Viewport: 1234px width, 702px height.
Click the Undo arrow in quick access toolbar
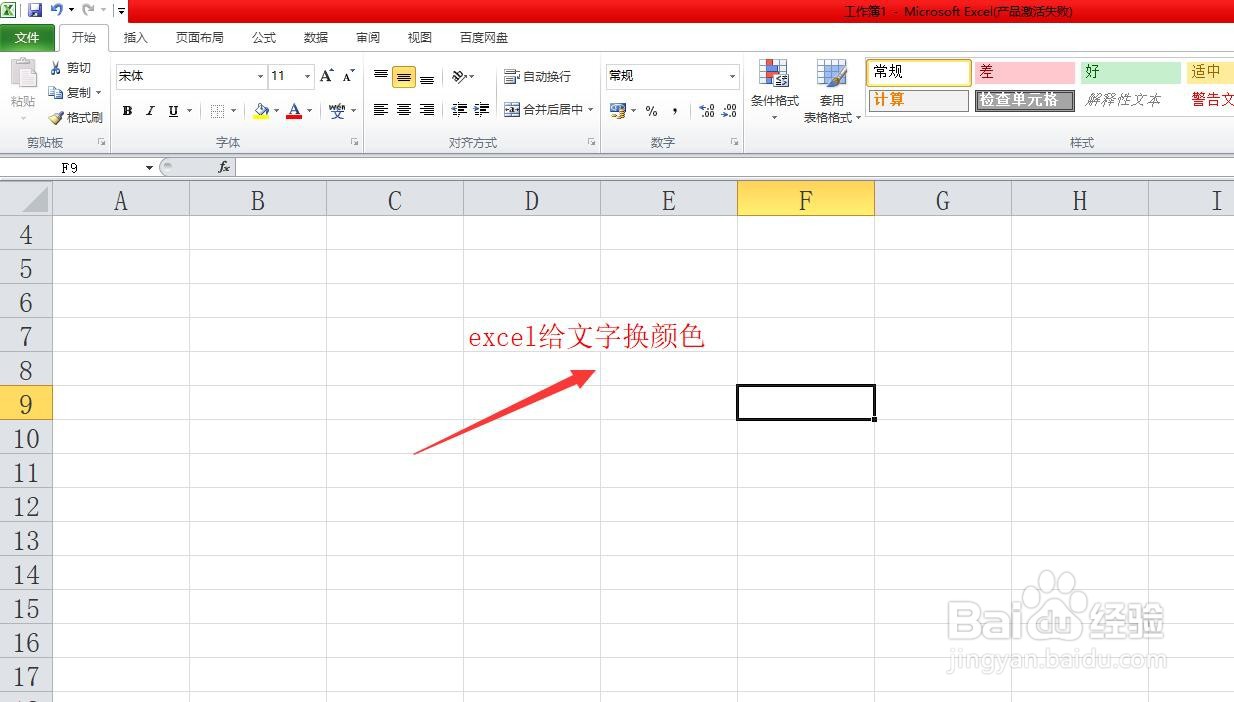pos(57,10)
